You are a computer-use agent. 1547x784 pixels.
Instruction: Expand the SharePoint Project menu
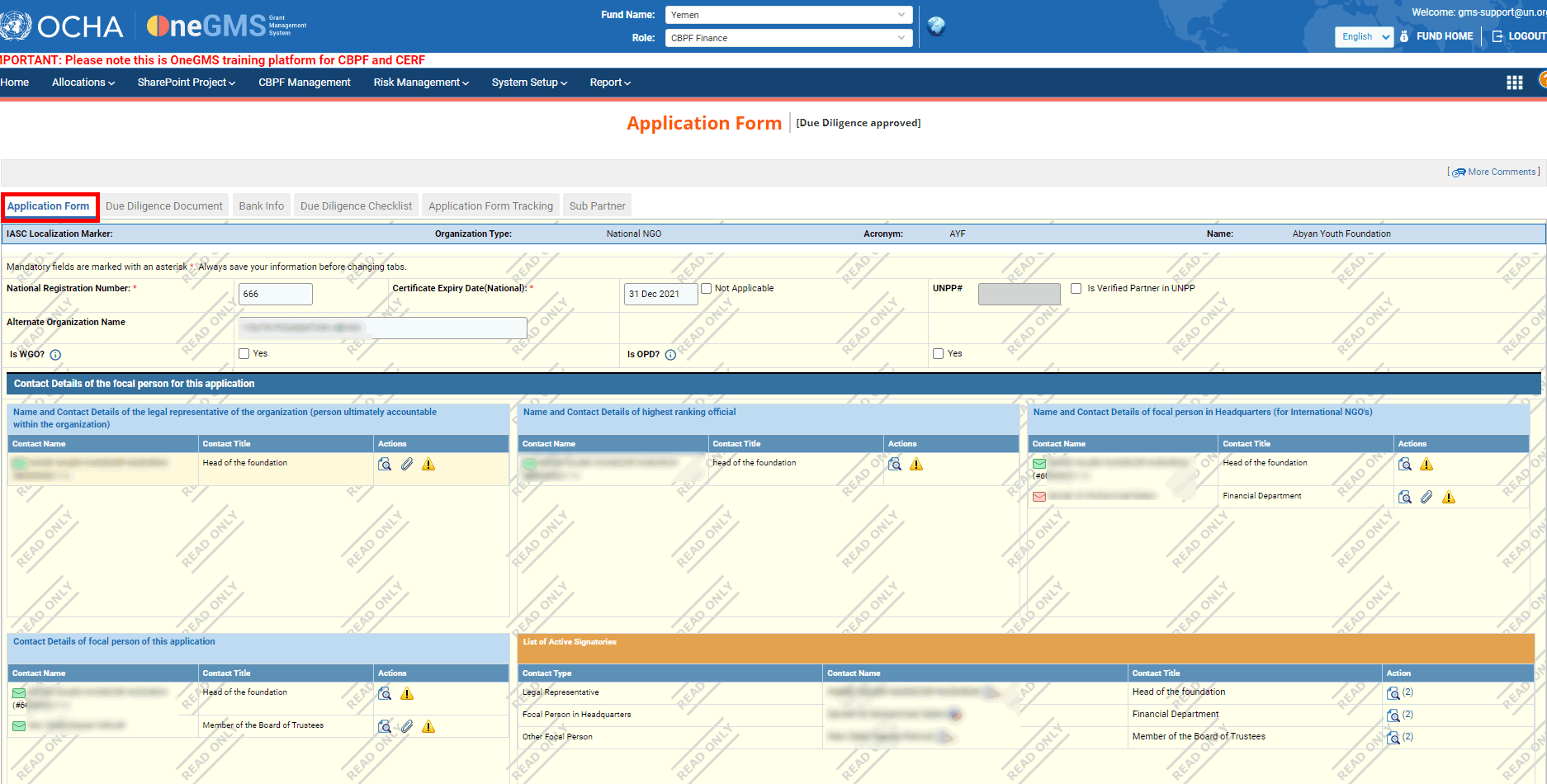click(187, 83)
